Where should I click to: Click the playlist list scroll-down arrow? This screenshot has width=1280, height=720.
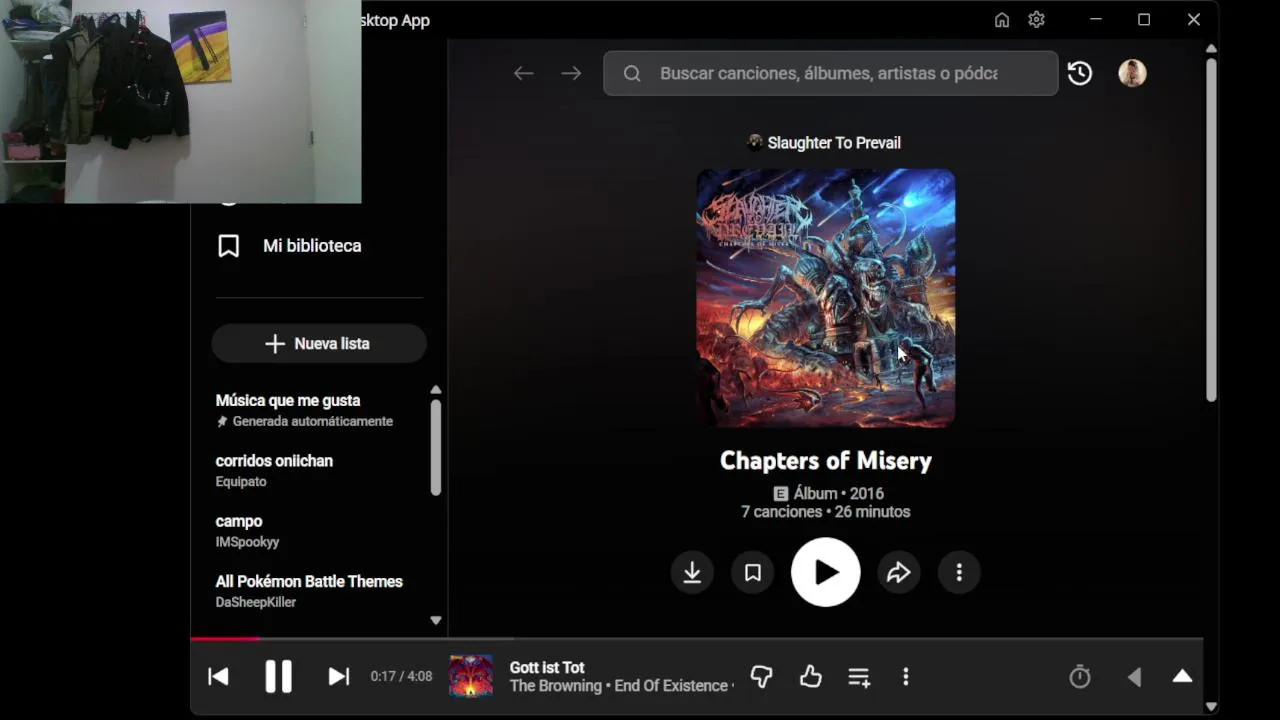click(x=435, y=620)
